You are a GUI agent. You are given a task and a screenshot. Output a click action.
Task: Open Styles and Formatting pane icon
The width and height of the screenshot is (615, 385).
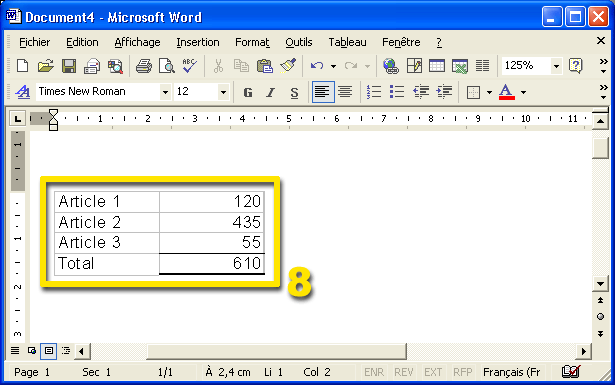pos(23,92)
